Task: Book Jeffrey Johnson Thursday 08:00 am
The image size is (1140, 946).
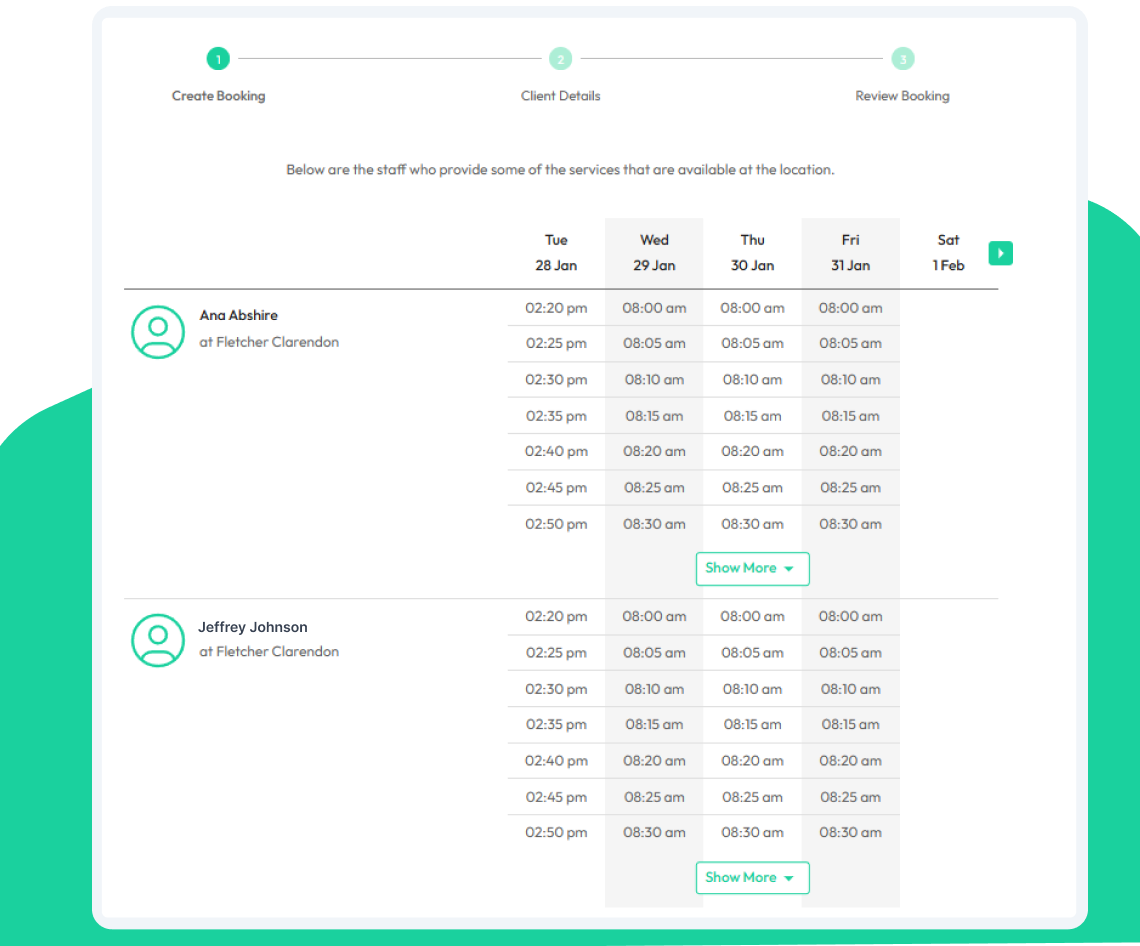Action: click(752, 617)
